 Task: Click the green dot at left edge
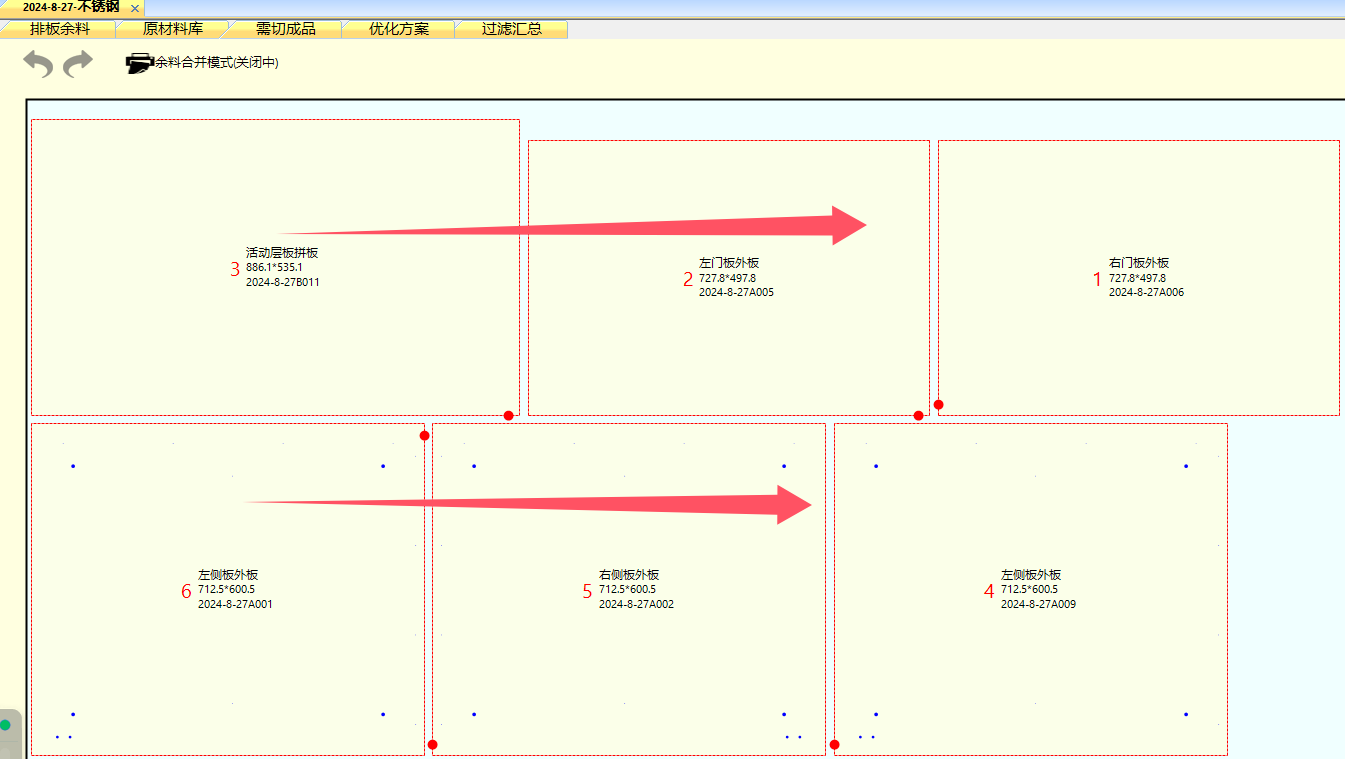[x=5, y=725]
